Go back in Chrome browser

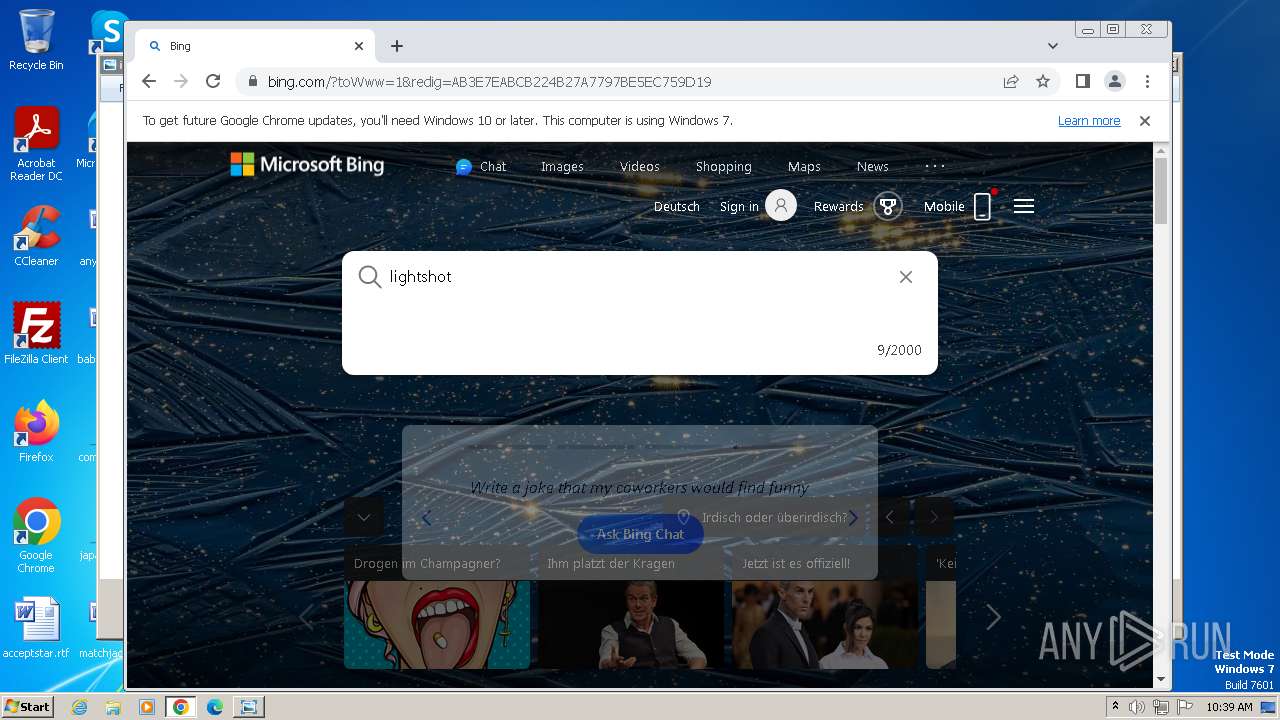coord(149,81)
